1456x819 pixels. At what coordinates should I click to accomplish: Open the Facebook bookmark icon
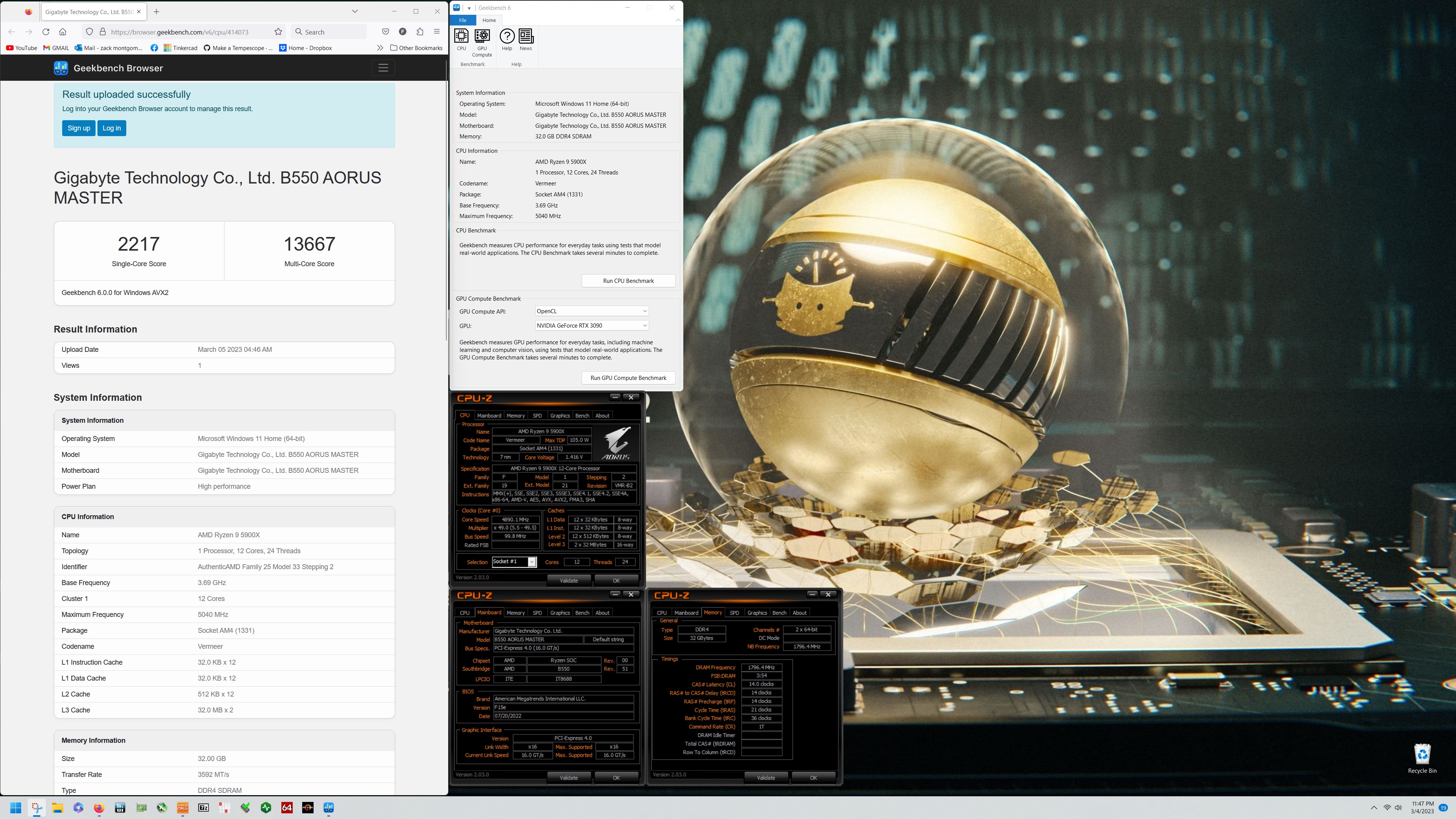pyautogui.click(x=154, y=48)
